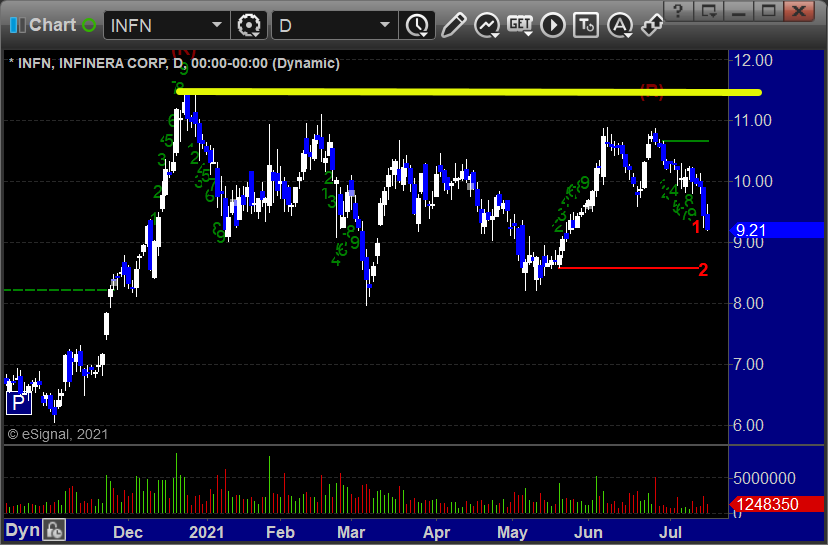Click the Mar label on time axis

(x=351, y=532)
